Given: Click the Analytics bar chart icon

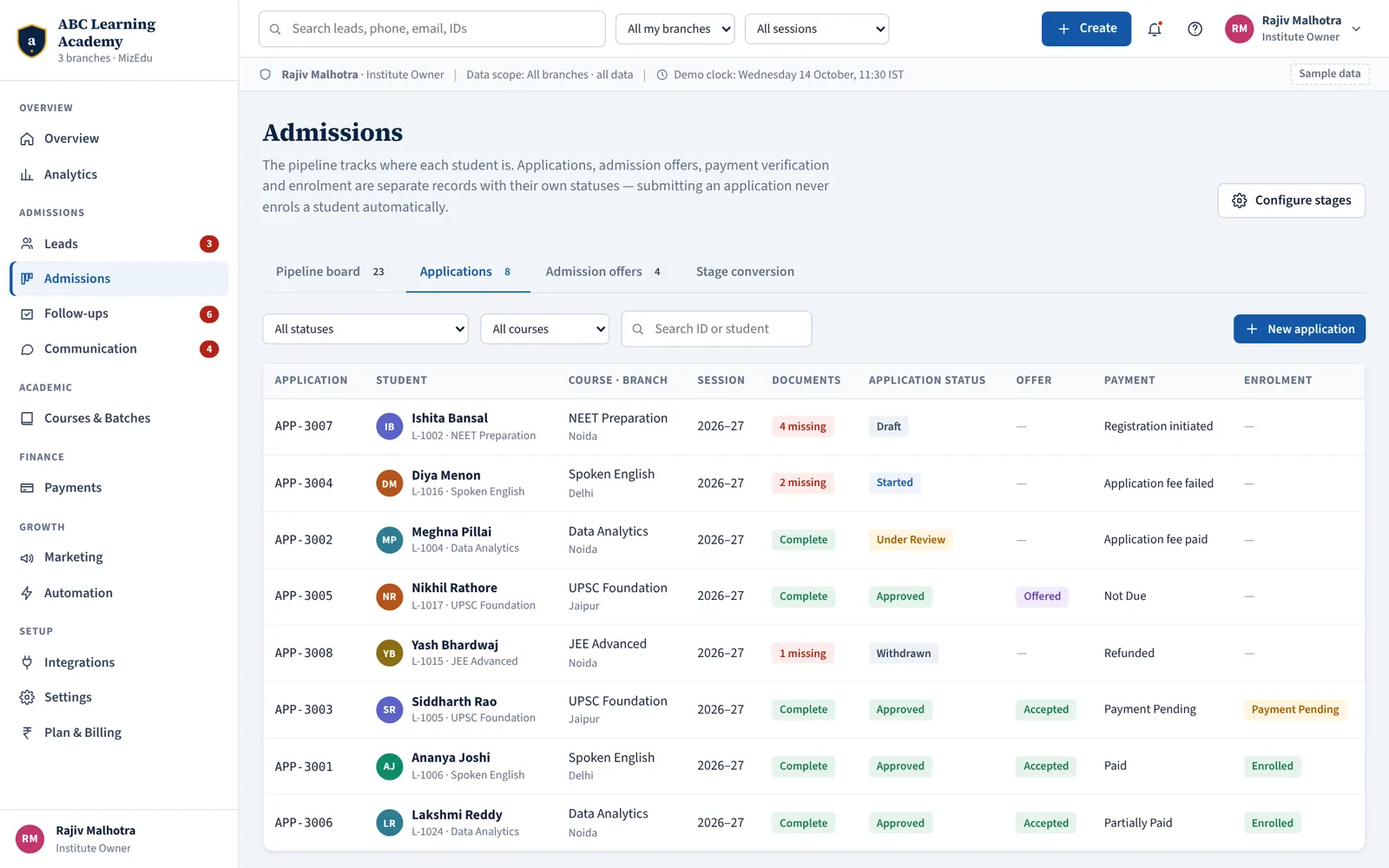Looking at the screenshot, I should pyautogui.click(x=27, y=174).
